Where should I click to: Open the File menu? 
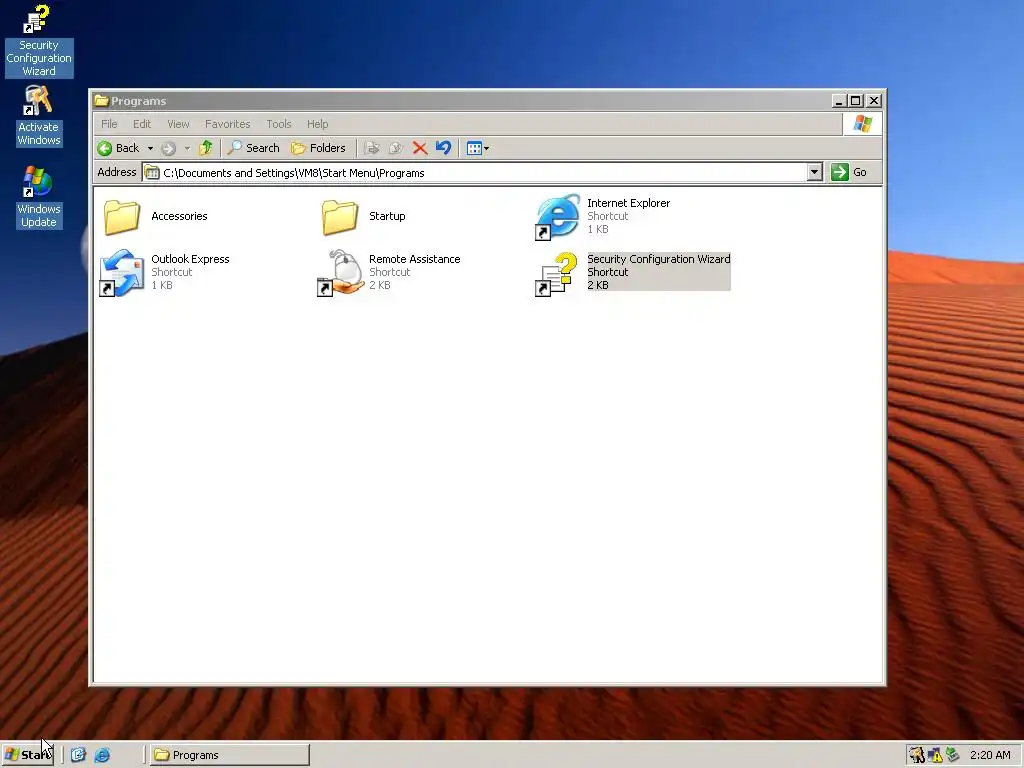(109, 124)
